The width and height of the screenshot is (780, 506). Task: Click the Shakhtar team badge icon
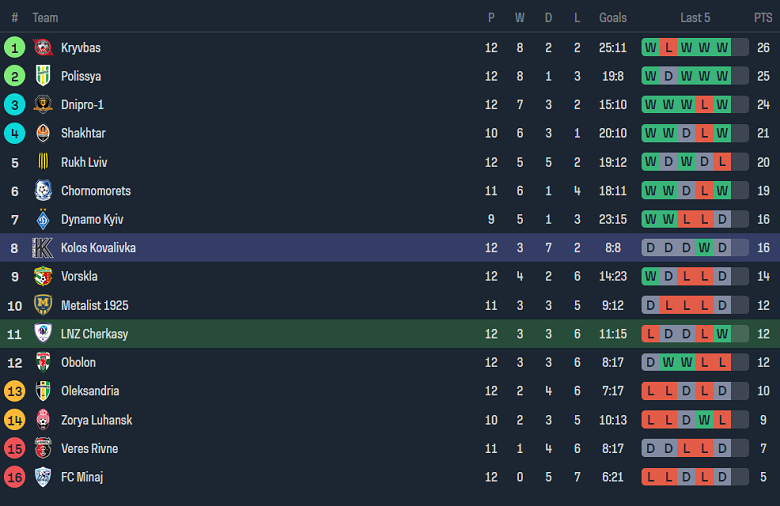pyautogui.click(x=43, y=133)
